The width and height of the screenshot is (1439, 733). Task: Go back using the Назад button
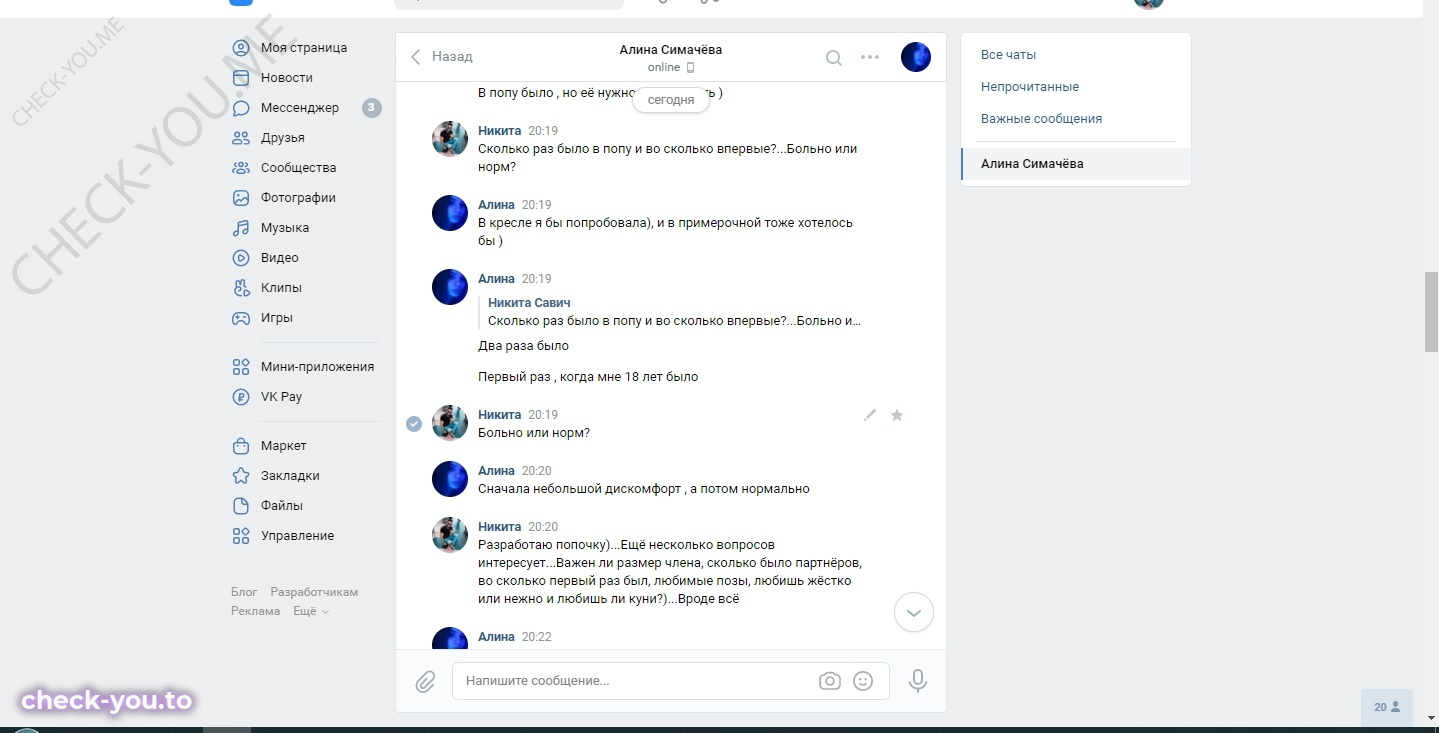[x=441, y=57]
